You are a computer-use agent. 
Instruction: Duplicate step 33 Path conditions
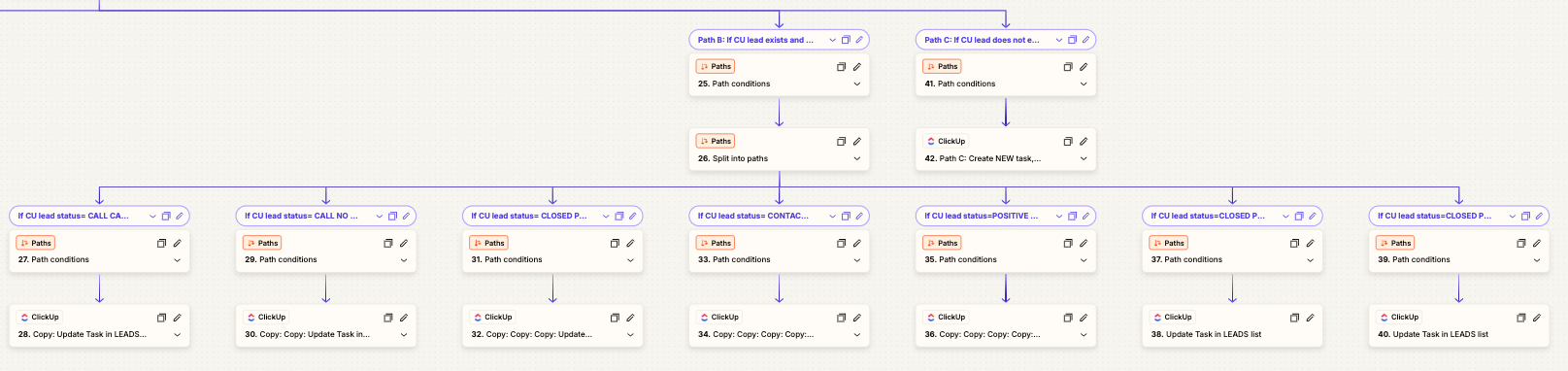point(842,244)
